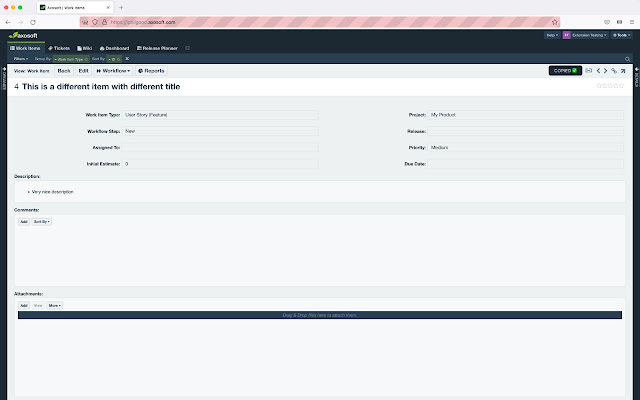Open the comments Sort By dropdown
Viewport: 640px width, 400px height.
(42, 222)
